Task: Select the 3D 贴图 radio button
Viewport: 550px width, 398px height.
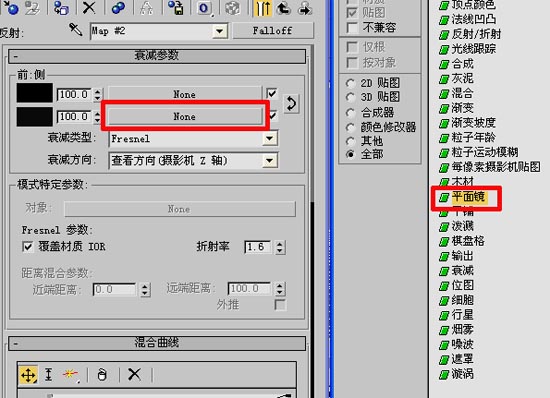Action: (350, 97)
